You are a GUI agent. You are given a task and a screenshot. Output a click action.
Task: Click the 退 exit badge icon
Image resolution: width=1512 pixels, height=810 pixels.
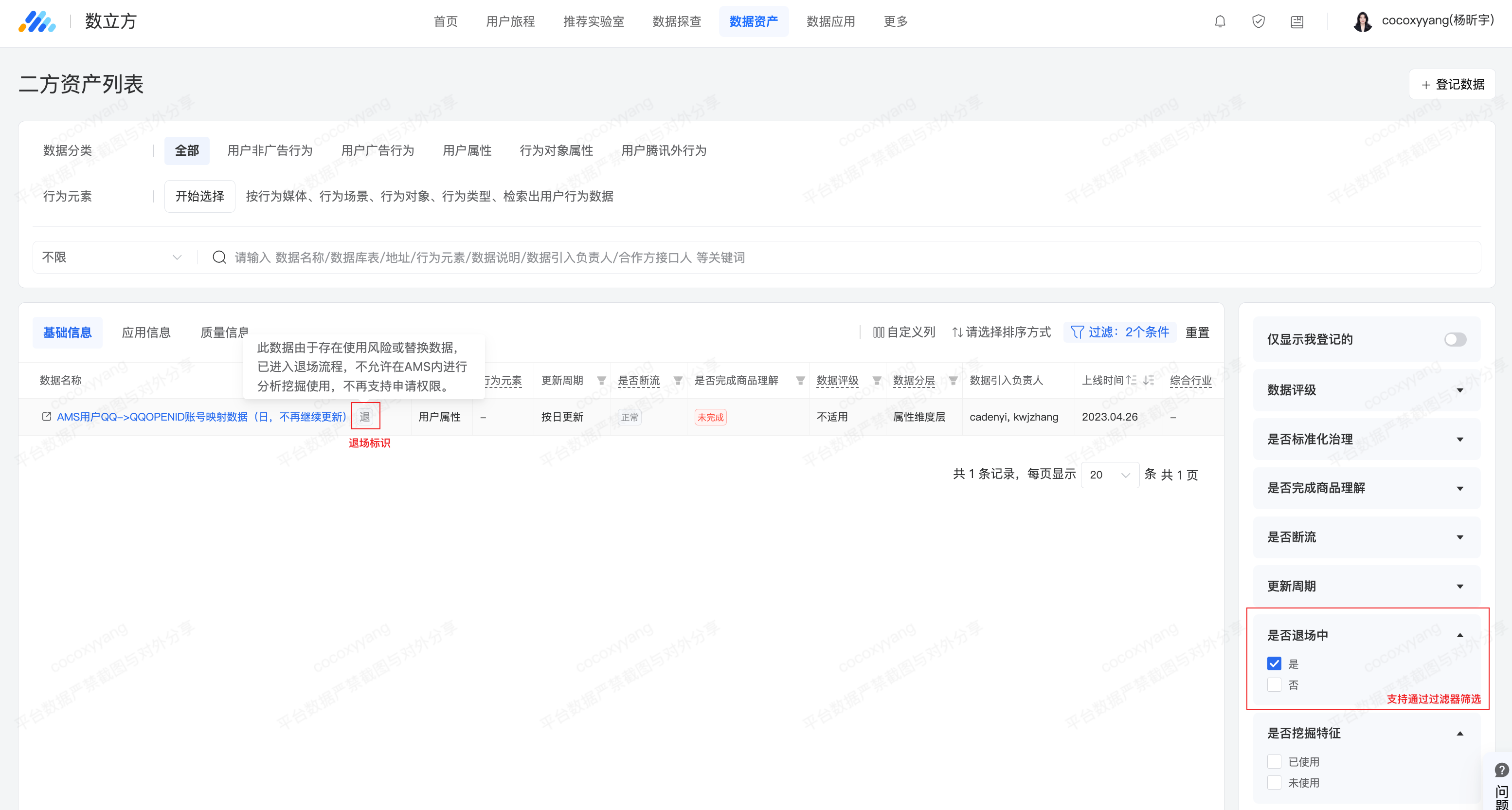tap(365, 417)
